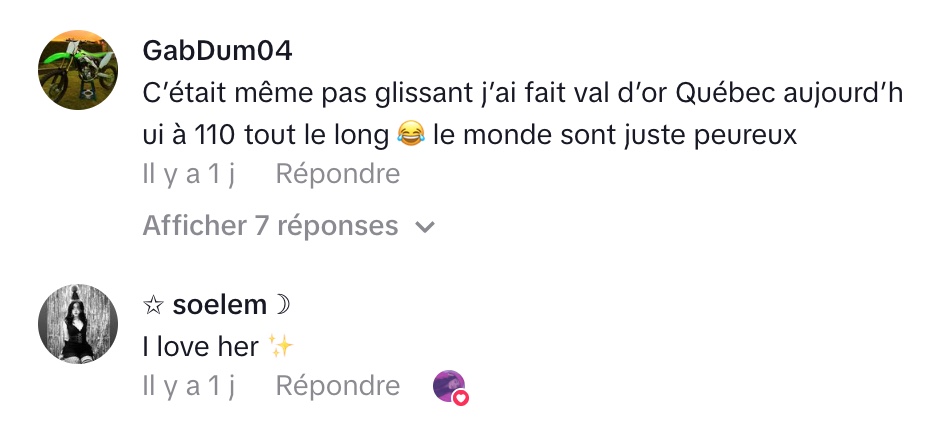The width and height of the screenshot is (952, 422).
Task: Reply to GabDum04's comment
Action: 337,174
